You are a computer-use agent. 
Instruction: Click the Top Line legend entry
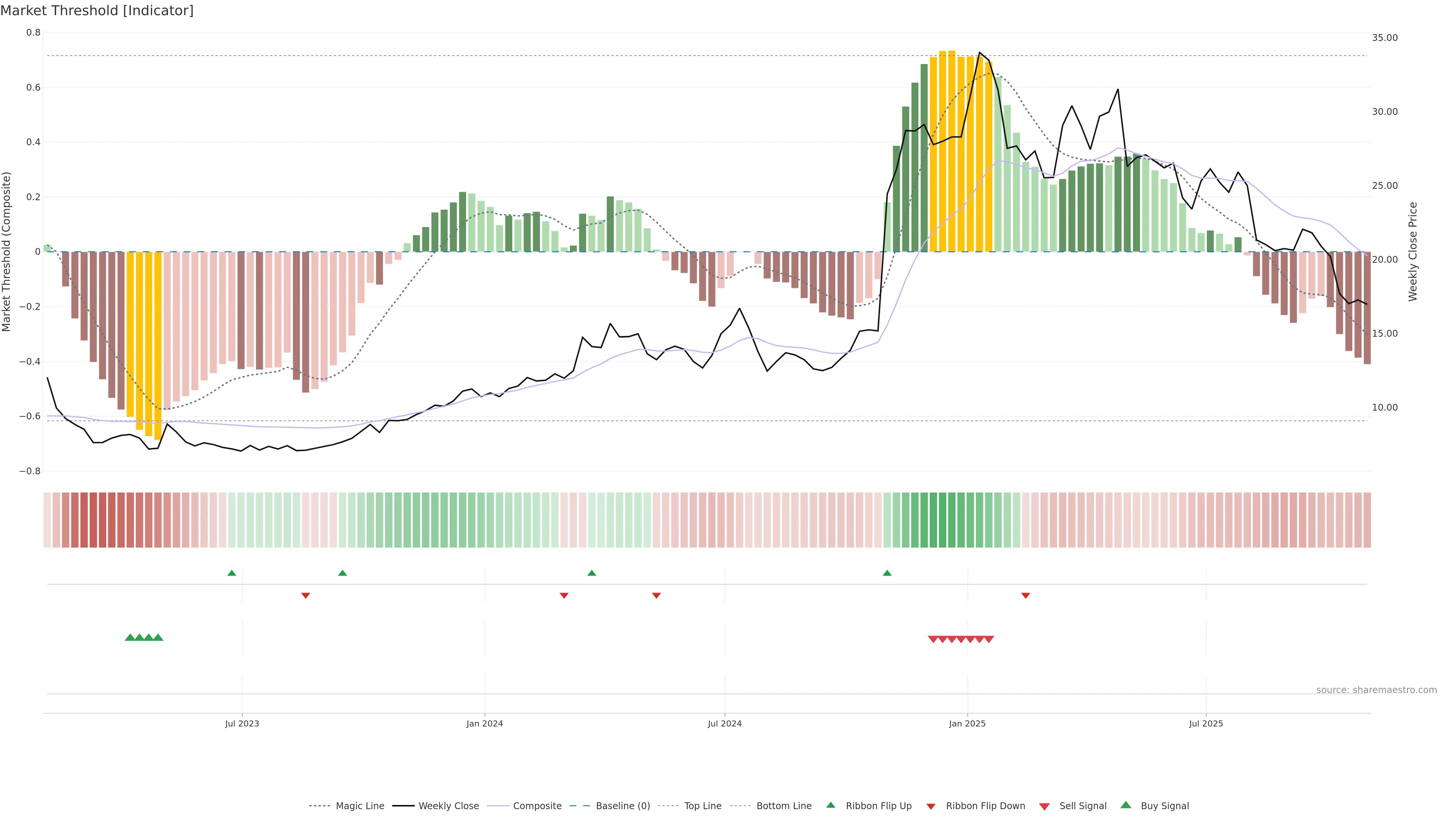(x=703, y=806)
